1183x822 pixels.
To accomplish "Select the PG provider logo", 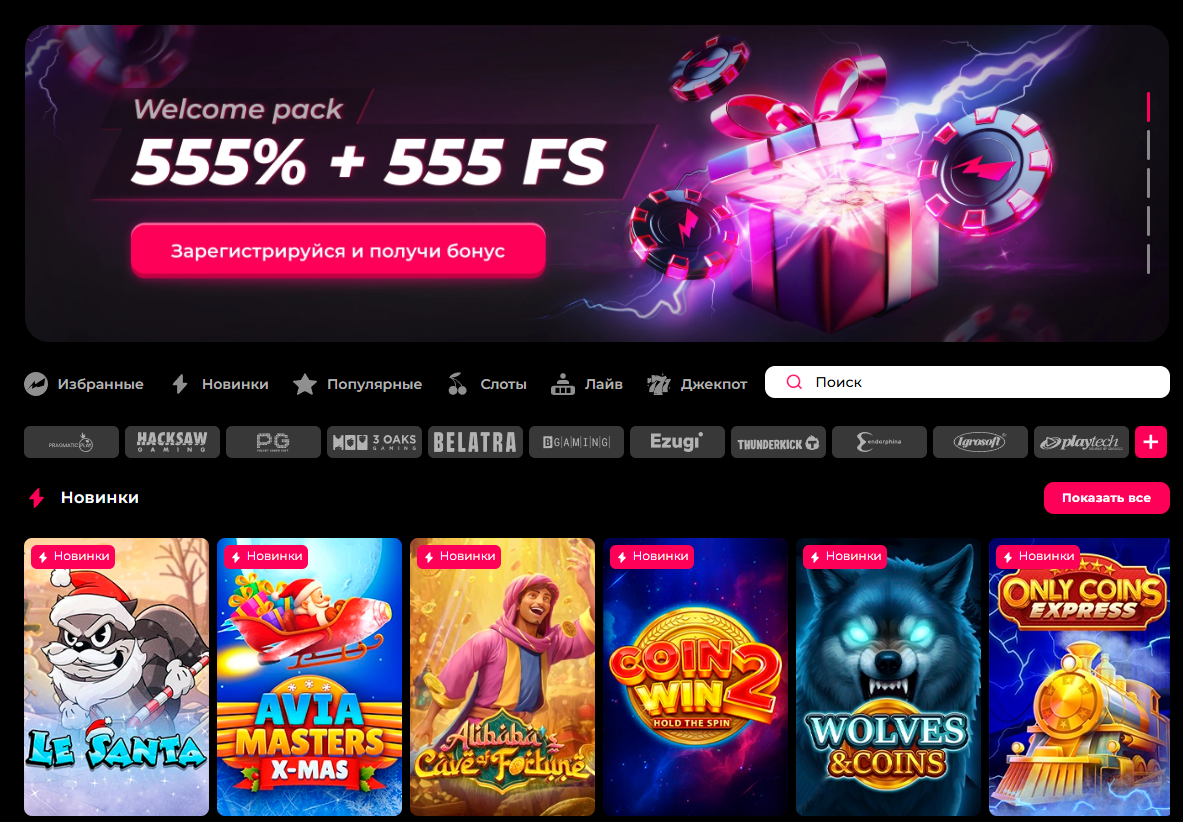I will click(273, 442).
